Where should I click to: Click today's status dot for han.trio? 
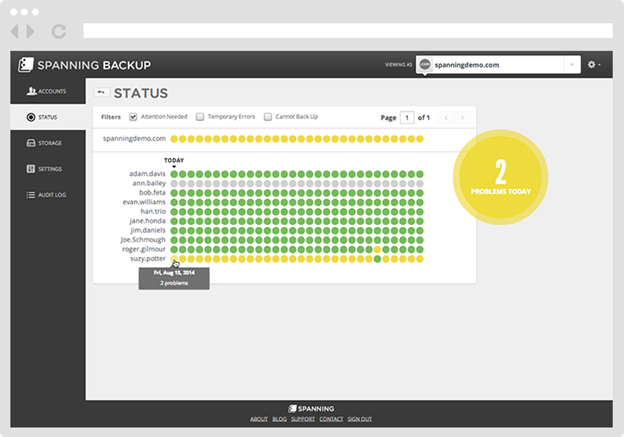tap(174, 212)
